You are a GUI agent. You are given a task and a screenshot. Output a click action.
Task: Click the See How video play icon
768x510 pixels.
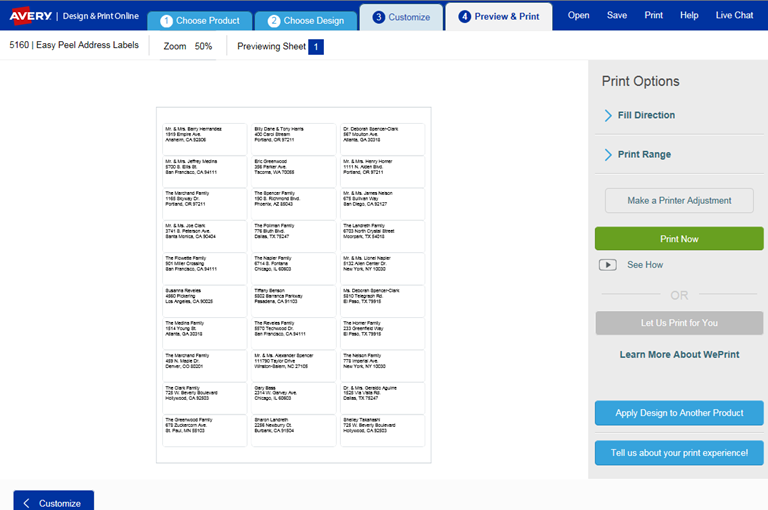click(607, 265)
